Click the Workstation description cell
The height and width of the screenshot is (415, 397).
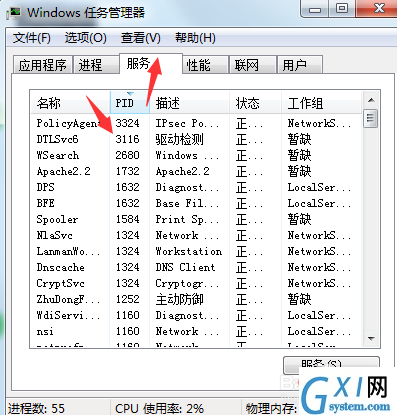[x=189, y=251]
